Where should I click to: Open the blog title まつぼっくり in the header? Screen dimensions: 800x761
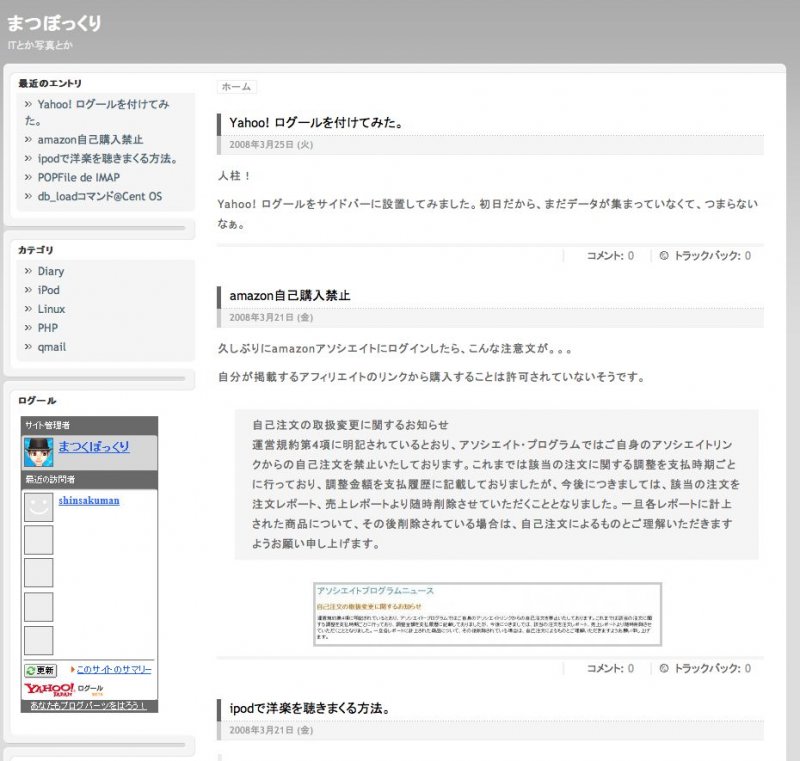54,23
